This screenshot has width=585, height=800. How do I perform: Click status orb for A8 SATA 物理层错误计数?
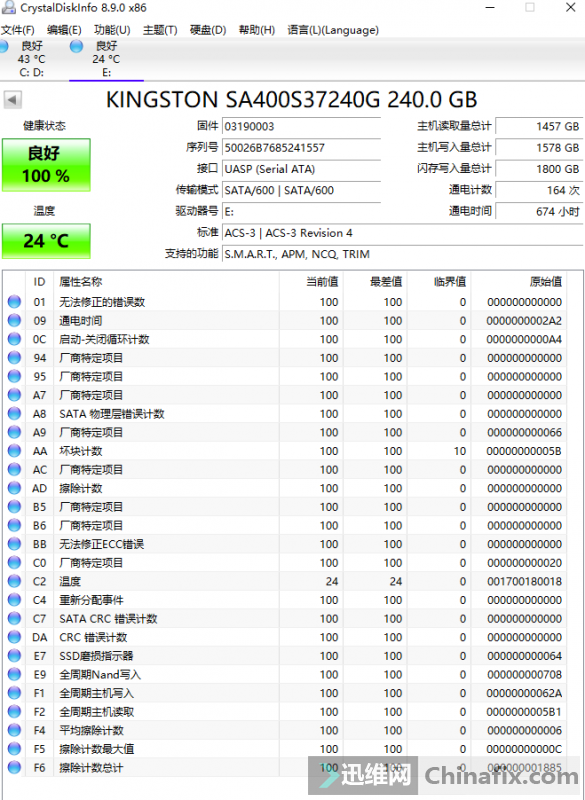[x=14, y=414]
